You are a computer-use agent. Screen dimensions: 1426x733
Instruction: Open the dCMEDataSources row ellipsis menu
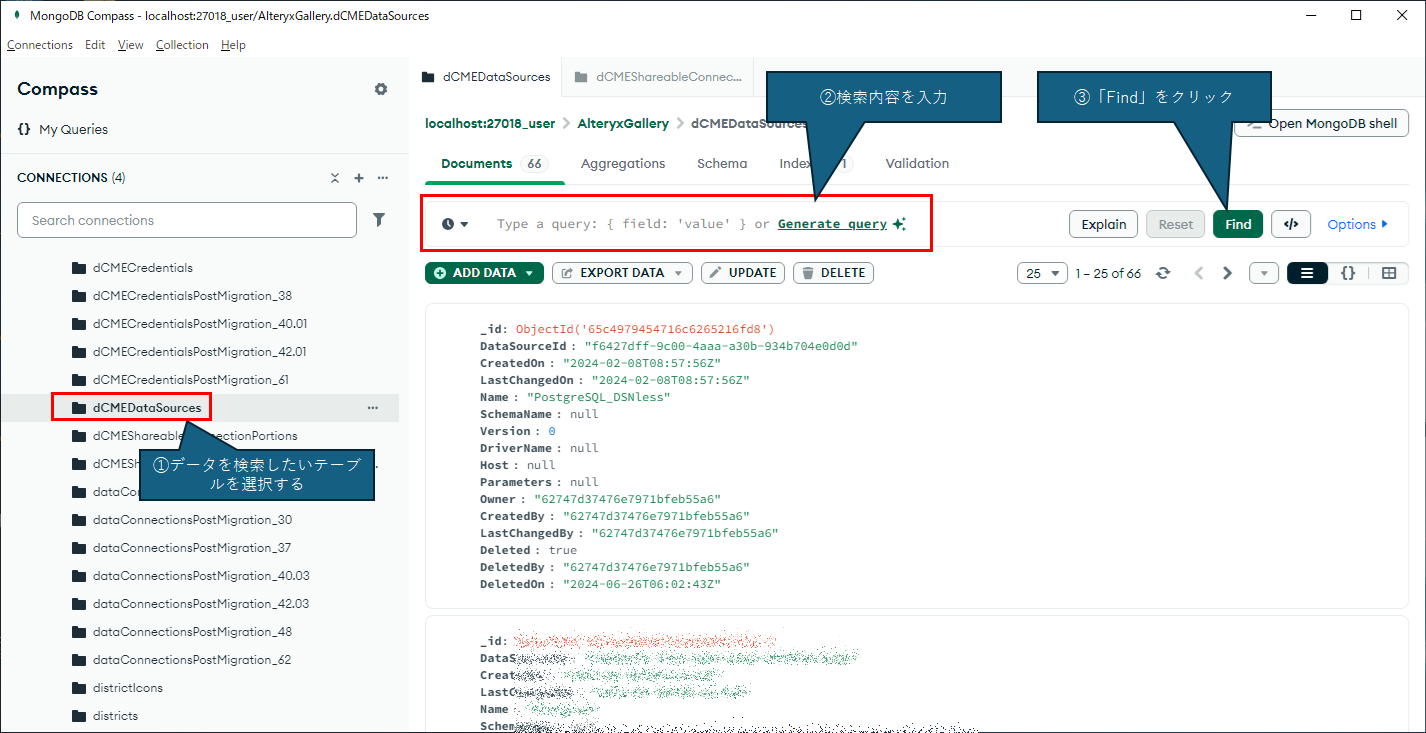[x=372, y=408]
